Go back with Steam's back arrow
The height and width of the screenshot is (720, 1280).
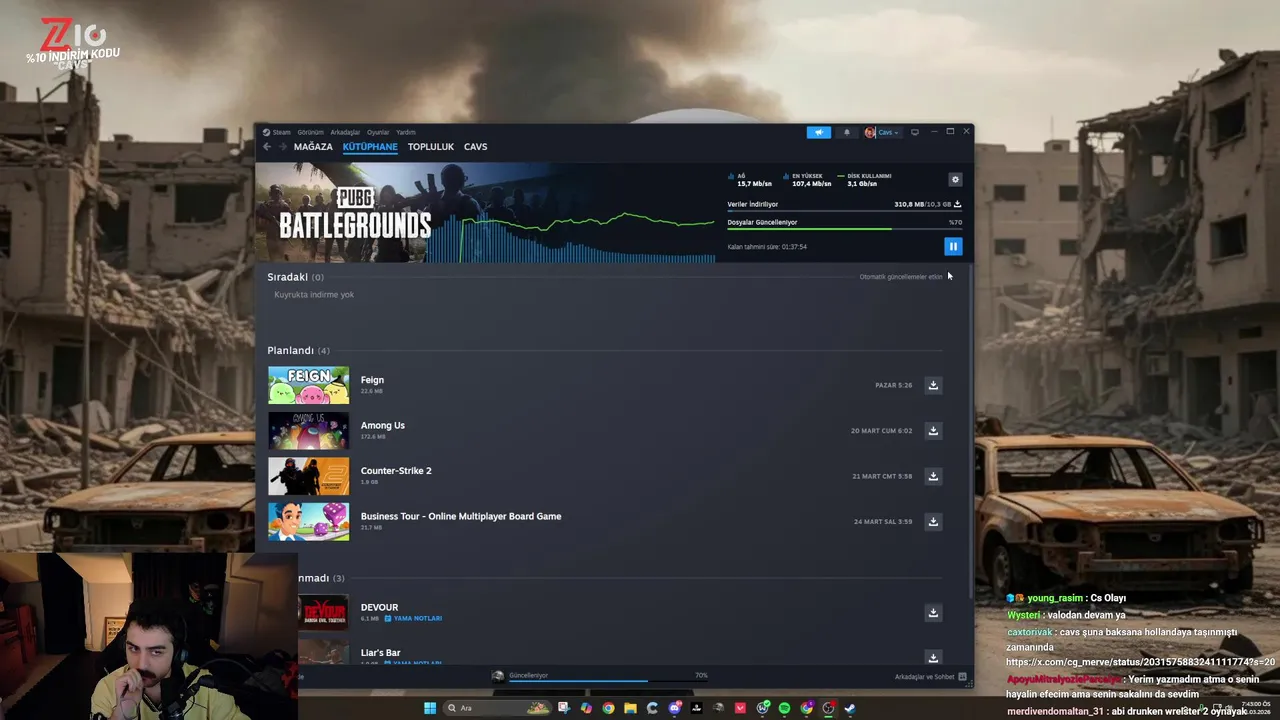(267, 147)
